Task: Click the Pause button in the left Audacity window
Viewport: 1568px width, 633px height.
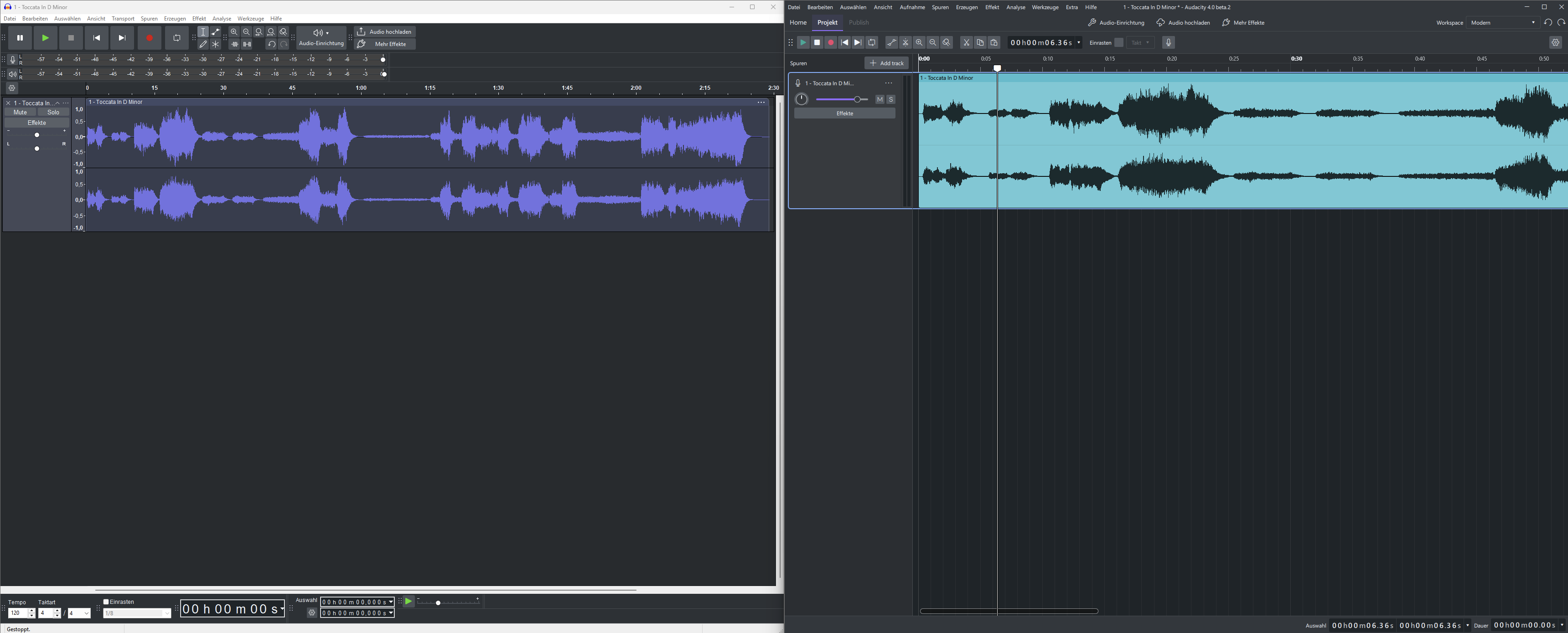Action: coord(20,38)
